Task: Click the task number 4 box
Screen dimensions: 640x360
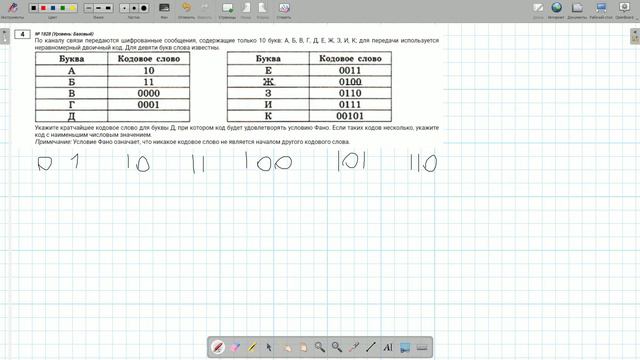Action: pos(22,34)
